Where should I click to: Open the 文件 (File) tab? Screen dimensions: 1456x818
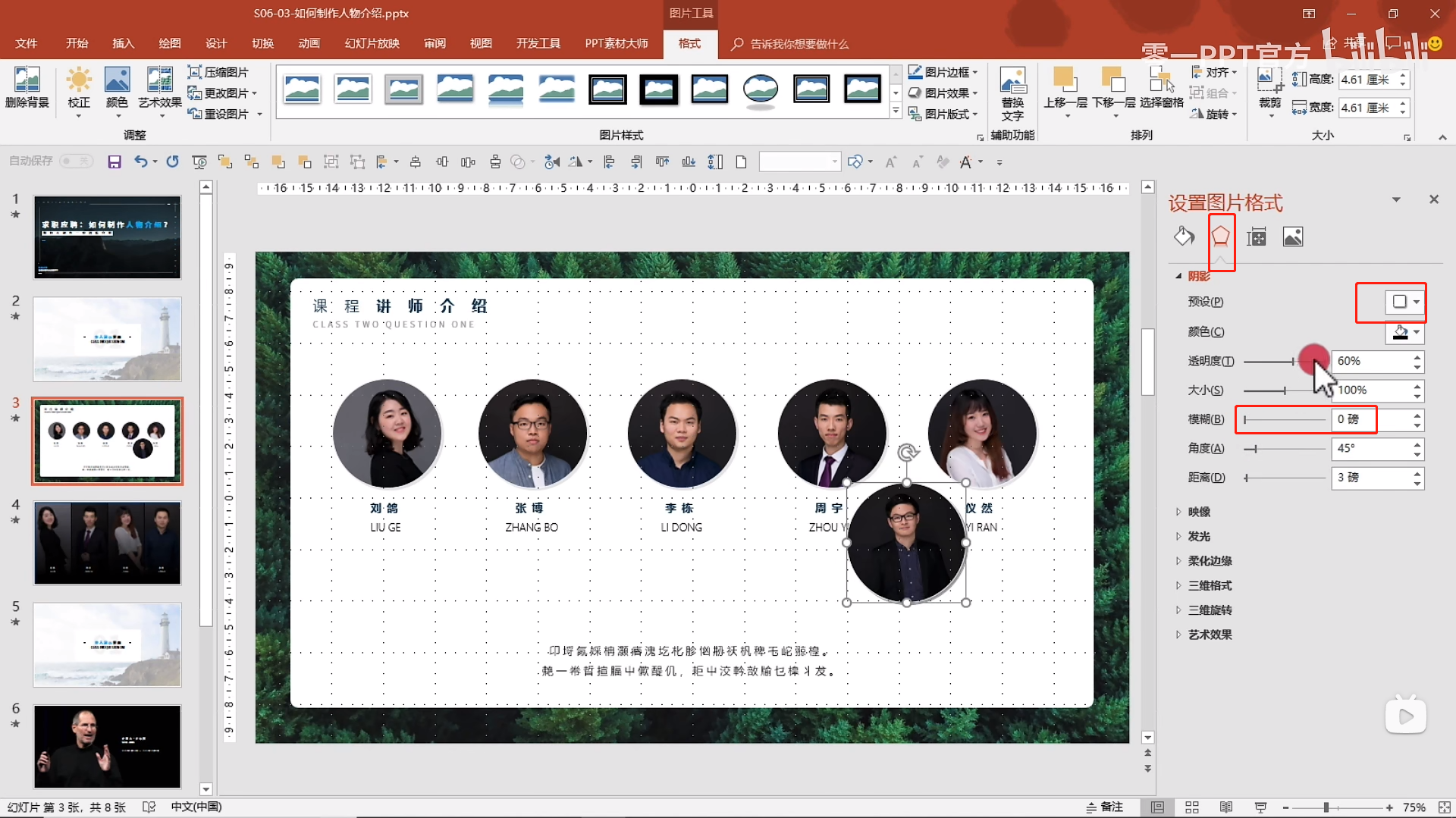coord(27,43)
